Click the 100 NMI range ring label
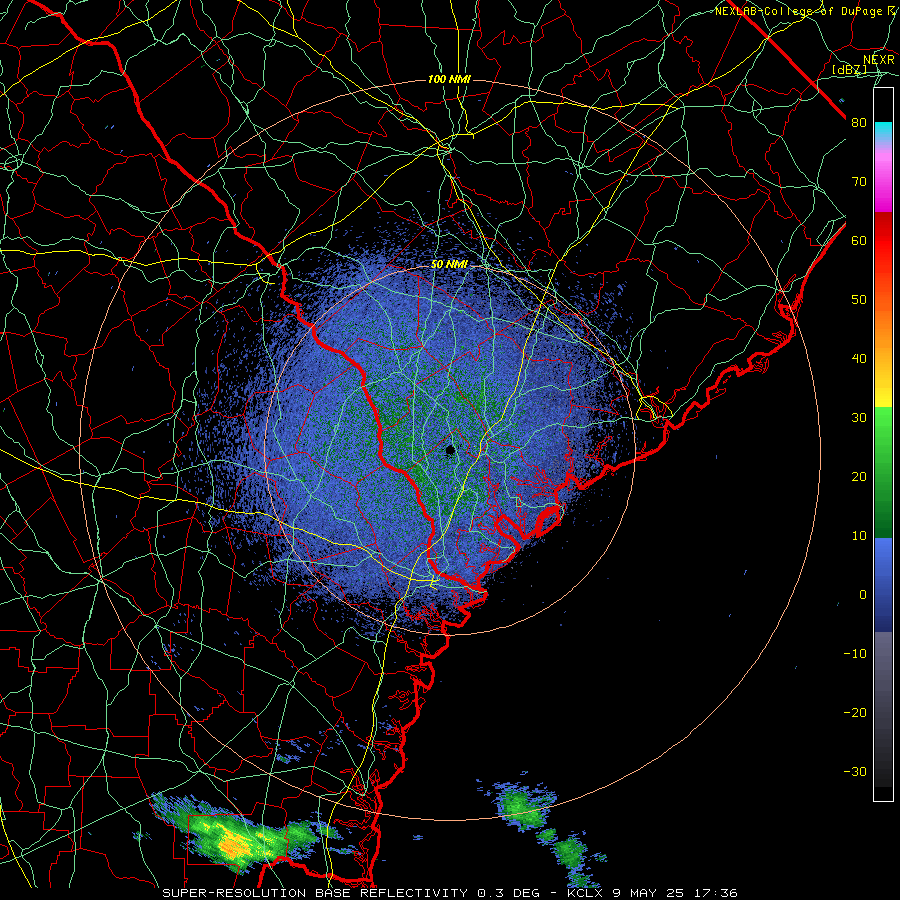 (449, 79)
